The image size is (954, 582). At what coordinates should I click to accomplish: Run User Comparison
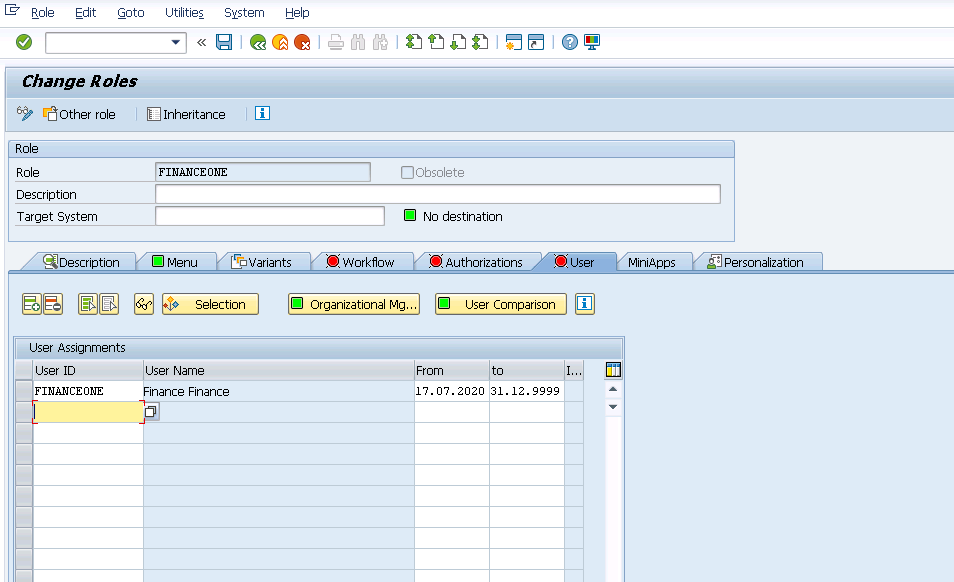click(x=500, y=303)
